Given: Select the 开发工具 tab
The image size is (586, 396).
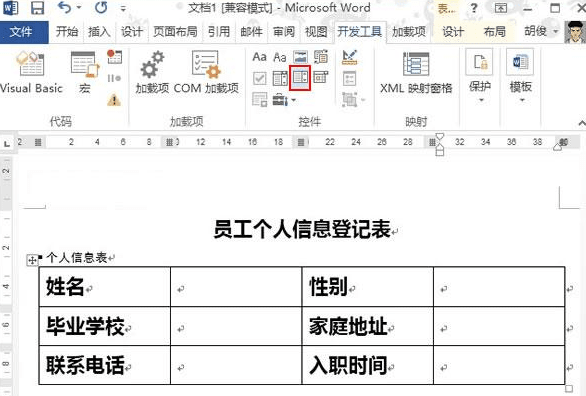Looking at the screenshot, I should (360, 31).
